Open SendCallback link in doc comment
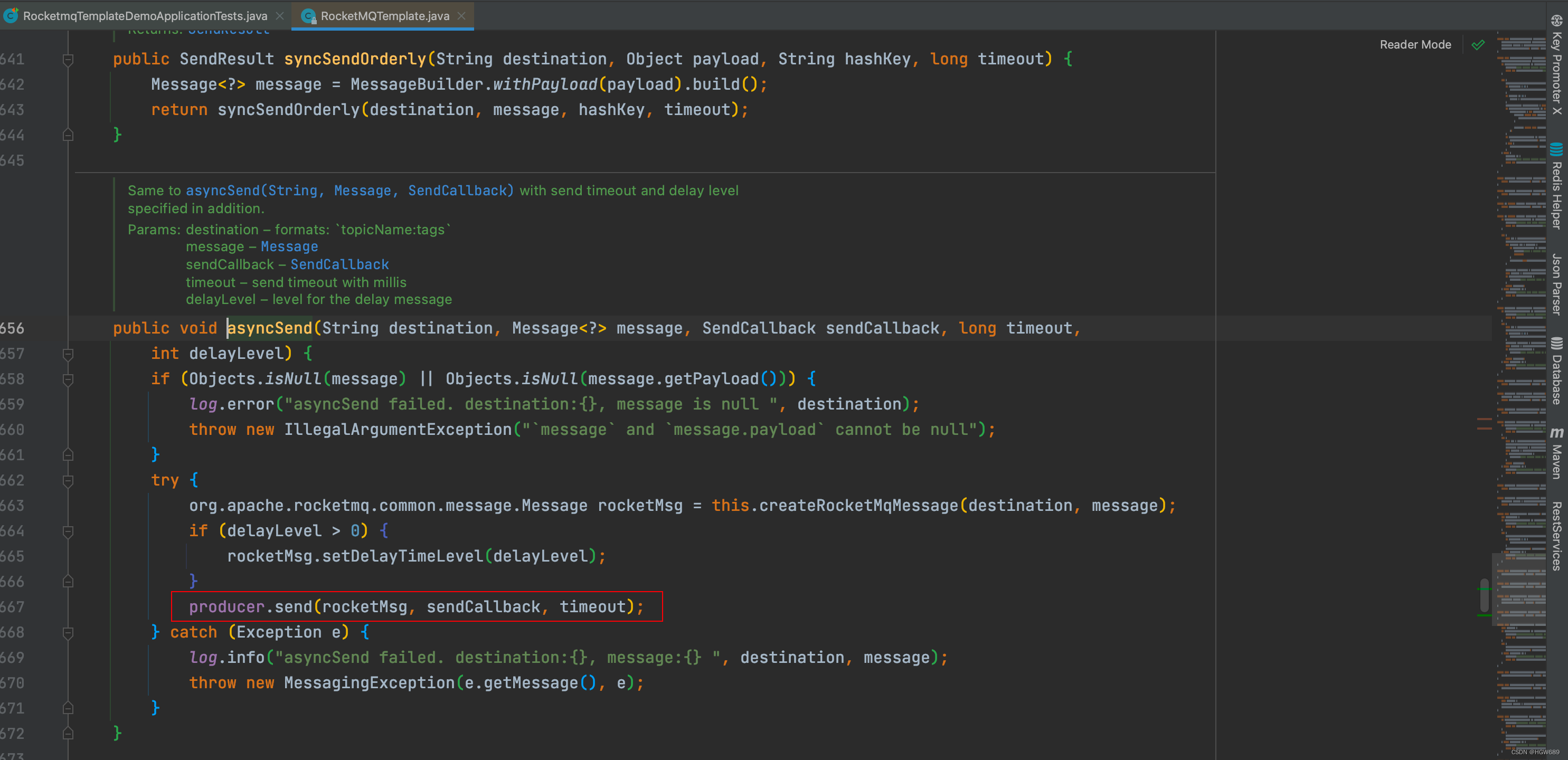Image resolution: width=1568 pixels, height=760 pixels. point(339,264)
